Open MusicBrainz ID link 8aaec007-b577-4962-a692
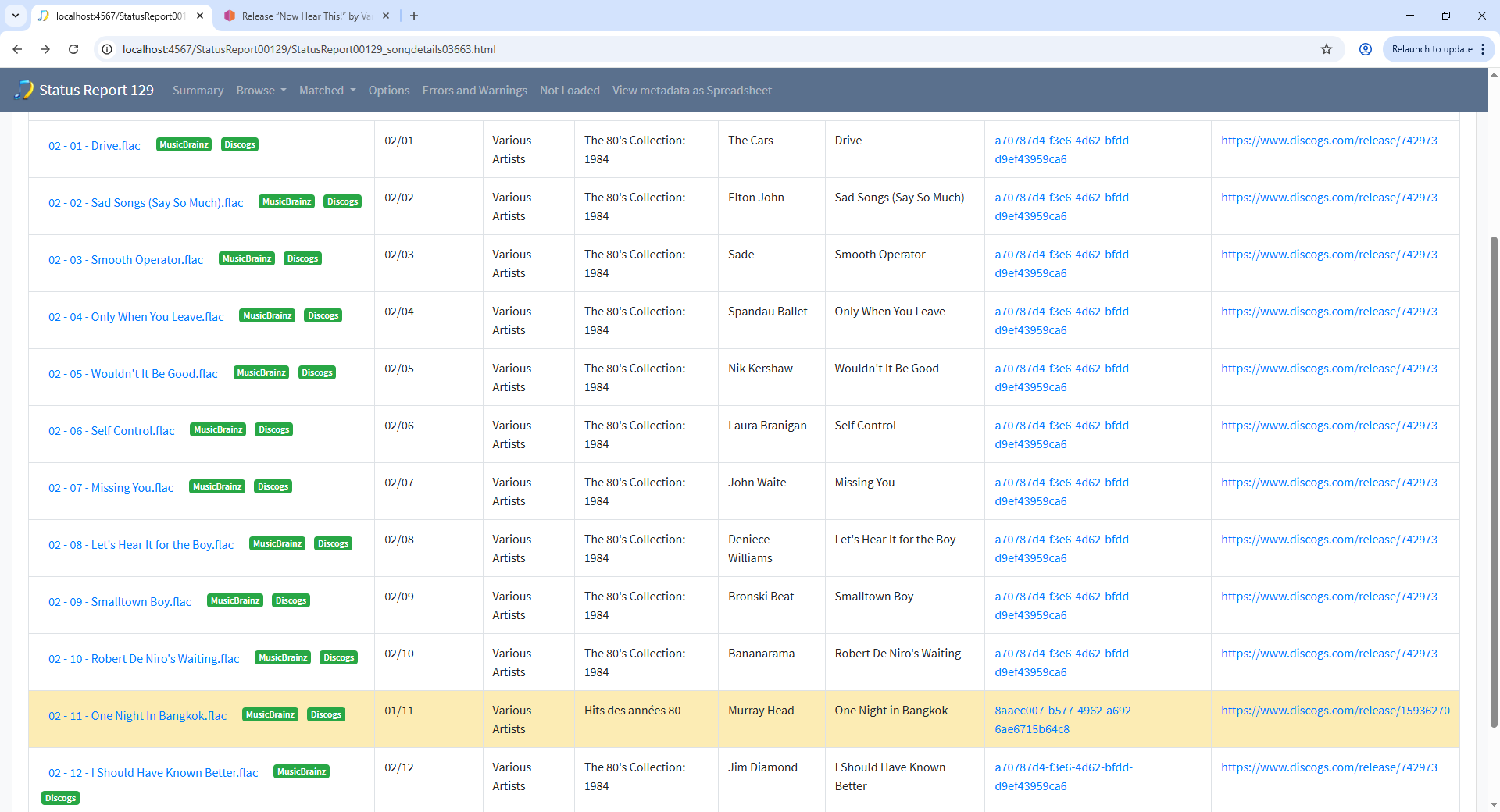1500x812 pixels. click(1064, 720)
